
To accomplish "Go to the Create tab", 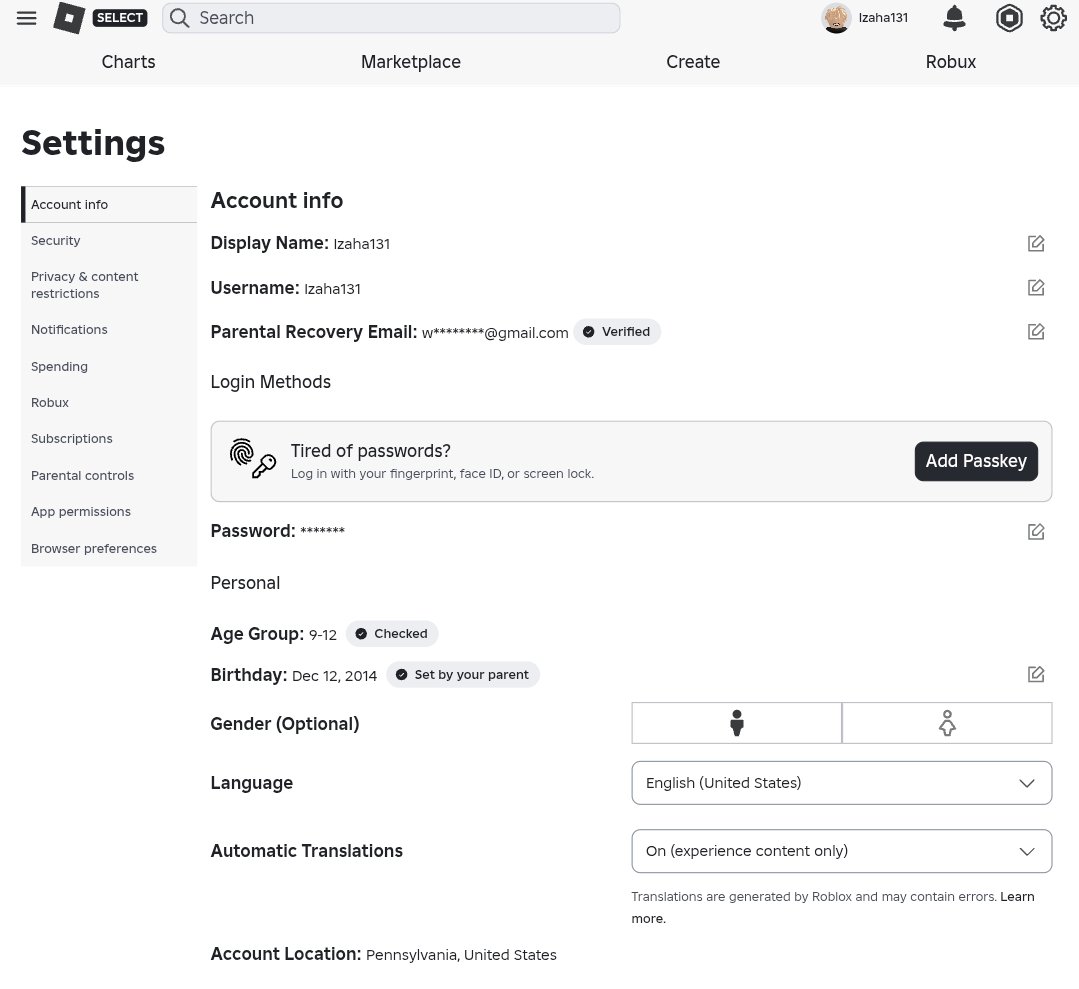I will point(693,62).
